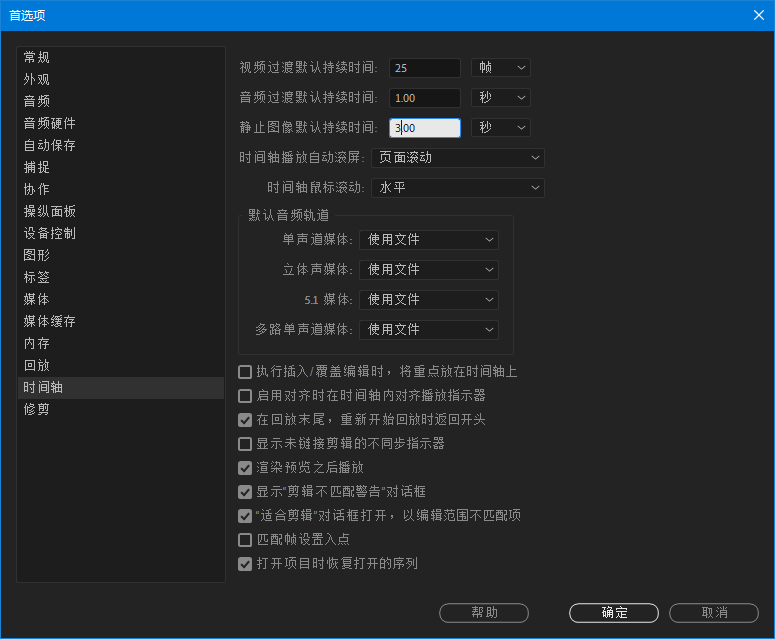Go to 内存 preferences
The height and width of the screenshot is (639, 775).
point(121,343)
